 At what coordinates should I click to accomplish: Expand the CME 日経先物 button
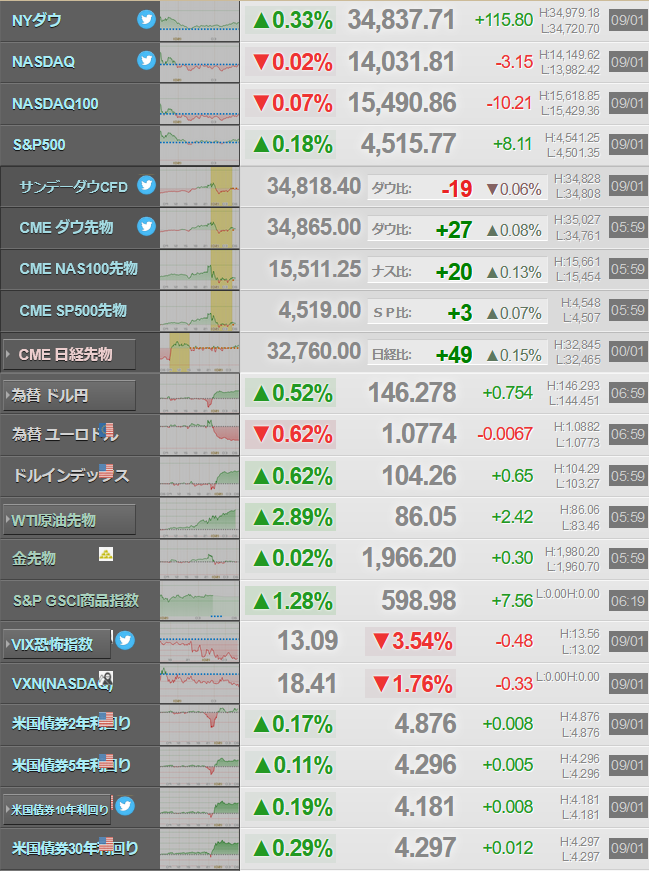click(x=69, y=354)
